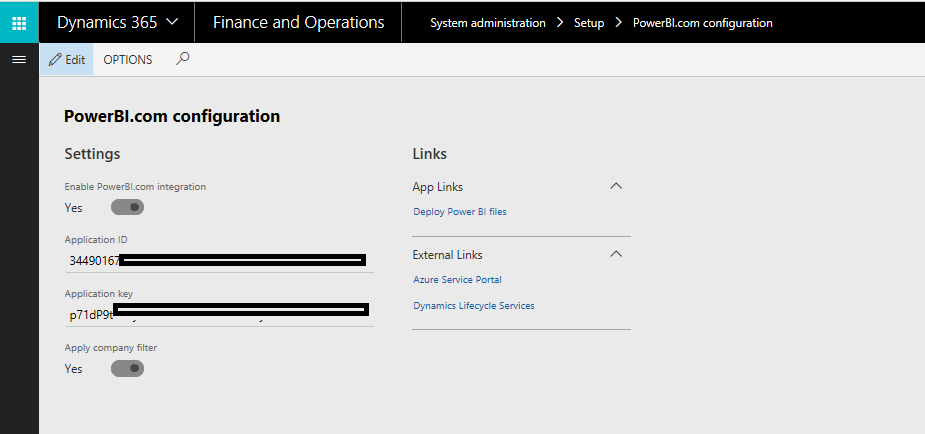The image size is (925, 434).
Task: Click the Finance and Operations header
Action: point(298,22)
